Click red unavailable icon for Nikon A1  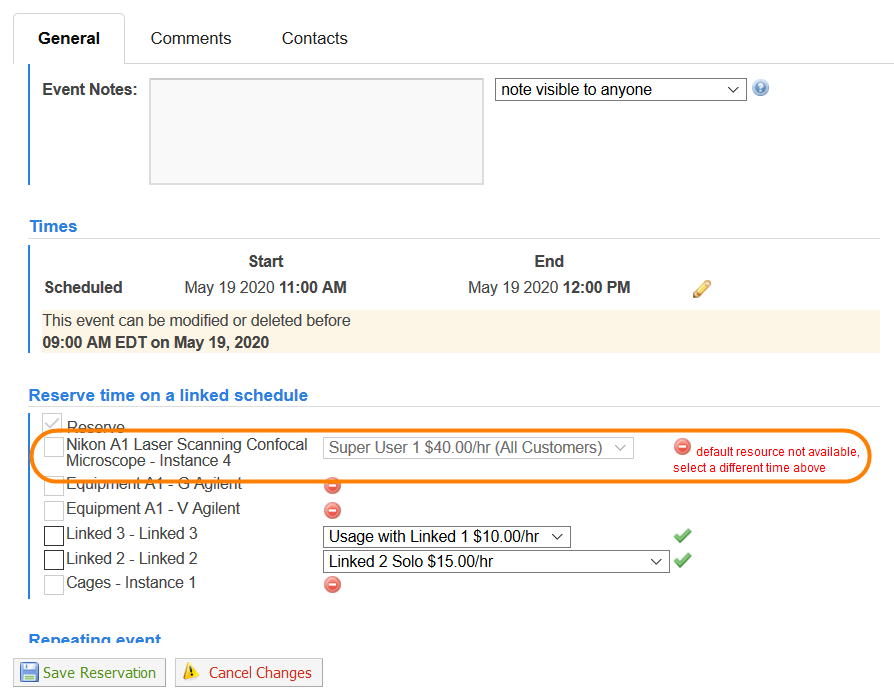[x=682, y=447]
